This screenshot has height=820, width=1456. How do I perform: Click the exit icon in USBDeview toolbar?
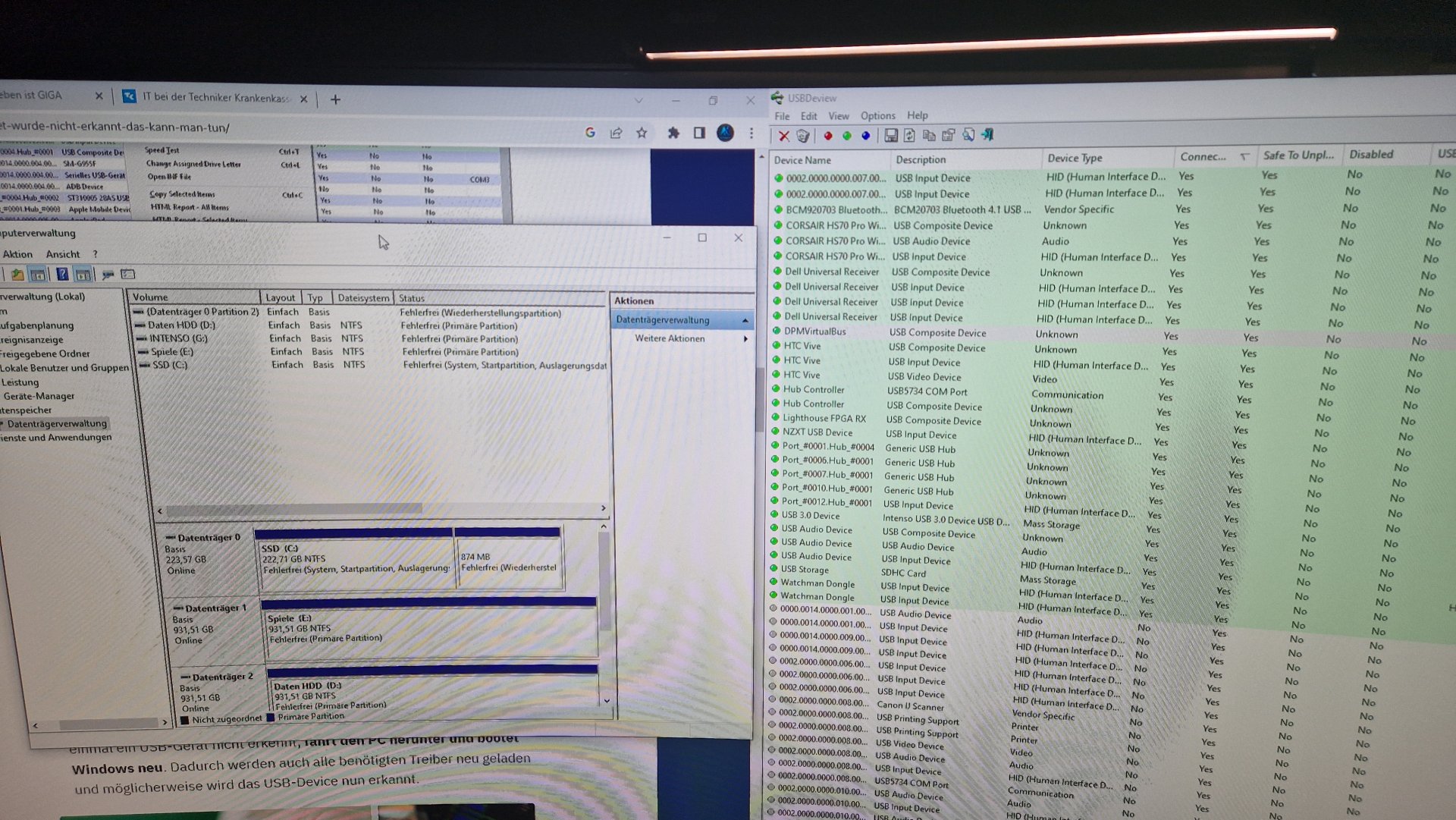click(x=987, y=134)
